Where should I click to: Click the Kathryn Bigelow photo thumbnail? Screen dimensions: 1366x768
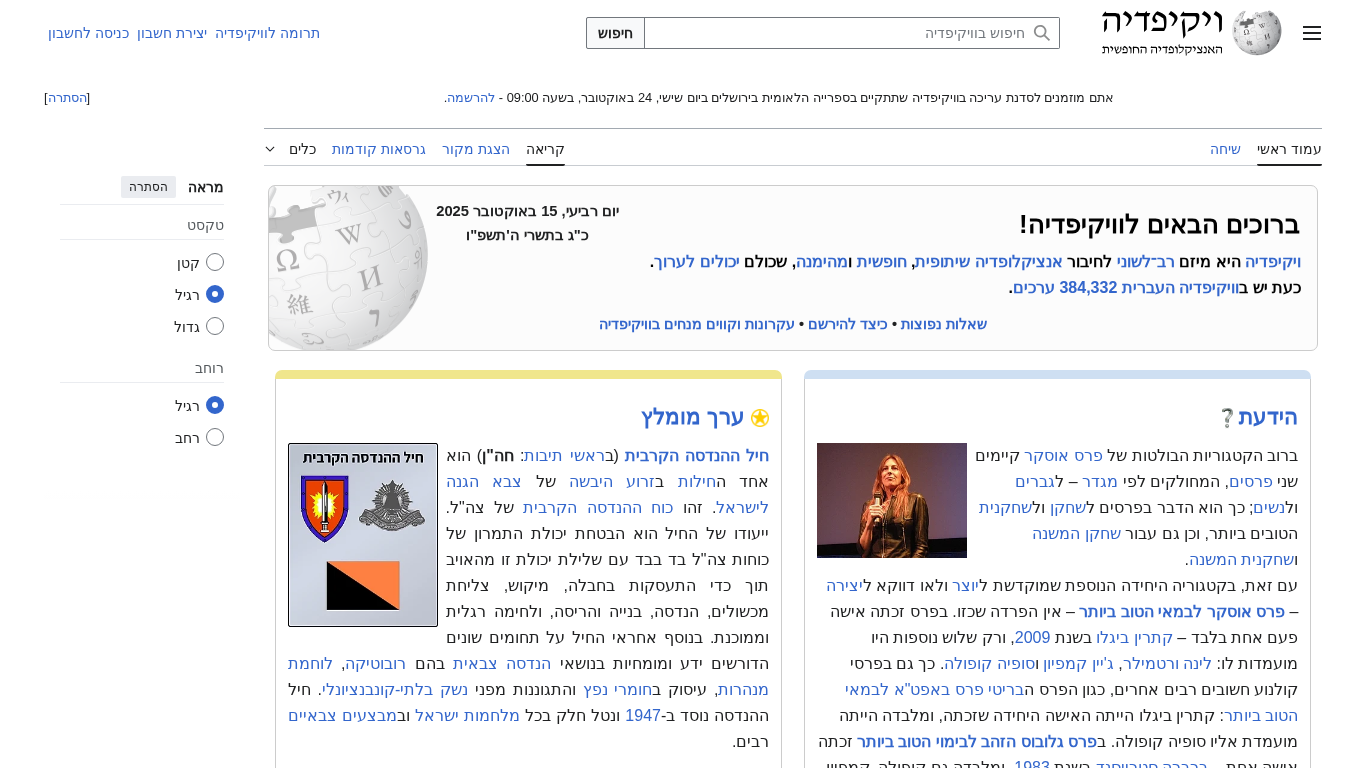pyautogui.click(x=892, y=500)
